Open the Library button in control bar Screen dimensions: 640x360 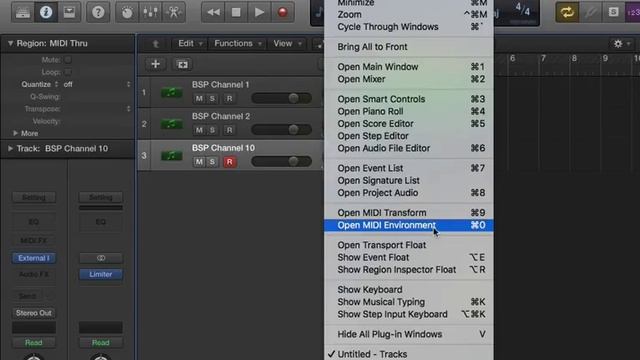[23, 12]
